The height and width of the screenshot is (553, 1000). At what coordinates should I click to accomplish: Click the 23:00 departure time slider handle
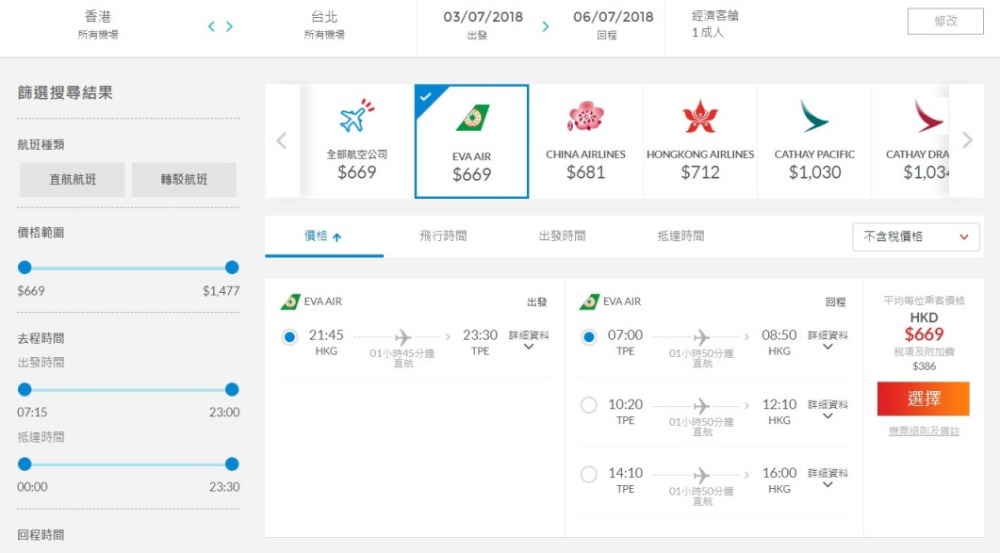click(x=232, y=389)
